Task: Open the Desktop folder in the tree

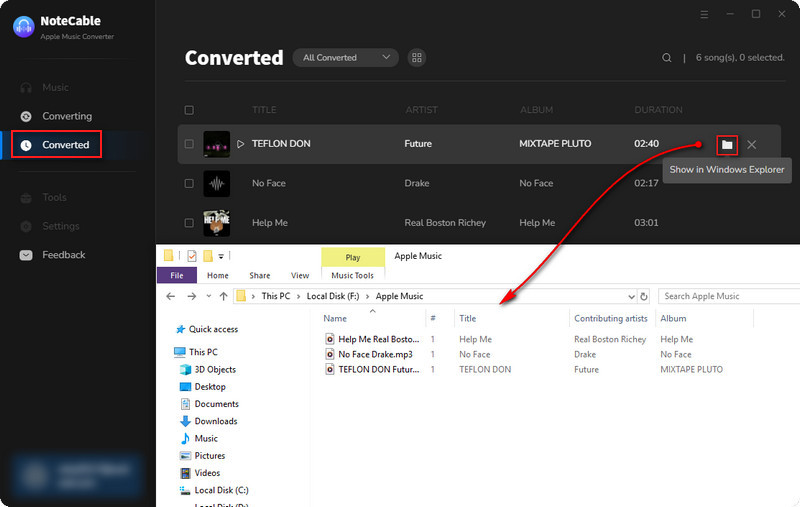Action: point(203,387)
